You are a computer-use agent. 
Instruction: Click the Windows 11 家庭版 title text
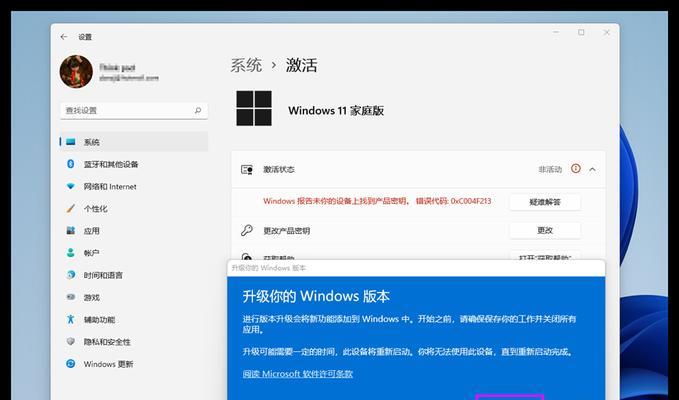pos(336,111)
